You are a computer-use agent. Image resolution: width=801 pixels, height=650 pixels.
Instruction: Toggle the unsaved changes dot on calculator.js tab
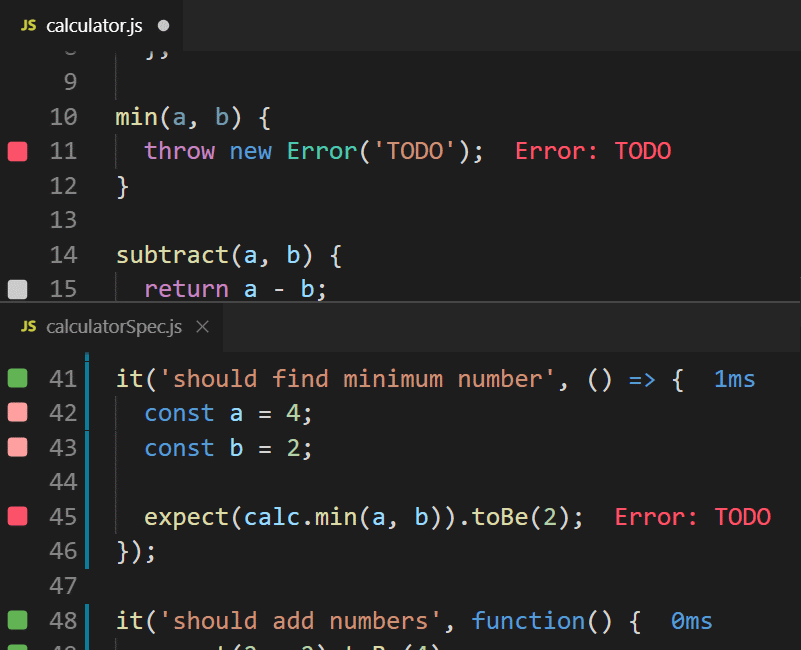pyautogui.click(x=162, y=25)
